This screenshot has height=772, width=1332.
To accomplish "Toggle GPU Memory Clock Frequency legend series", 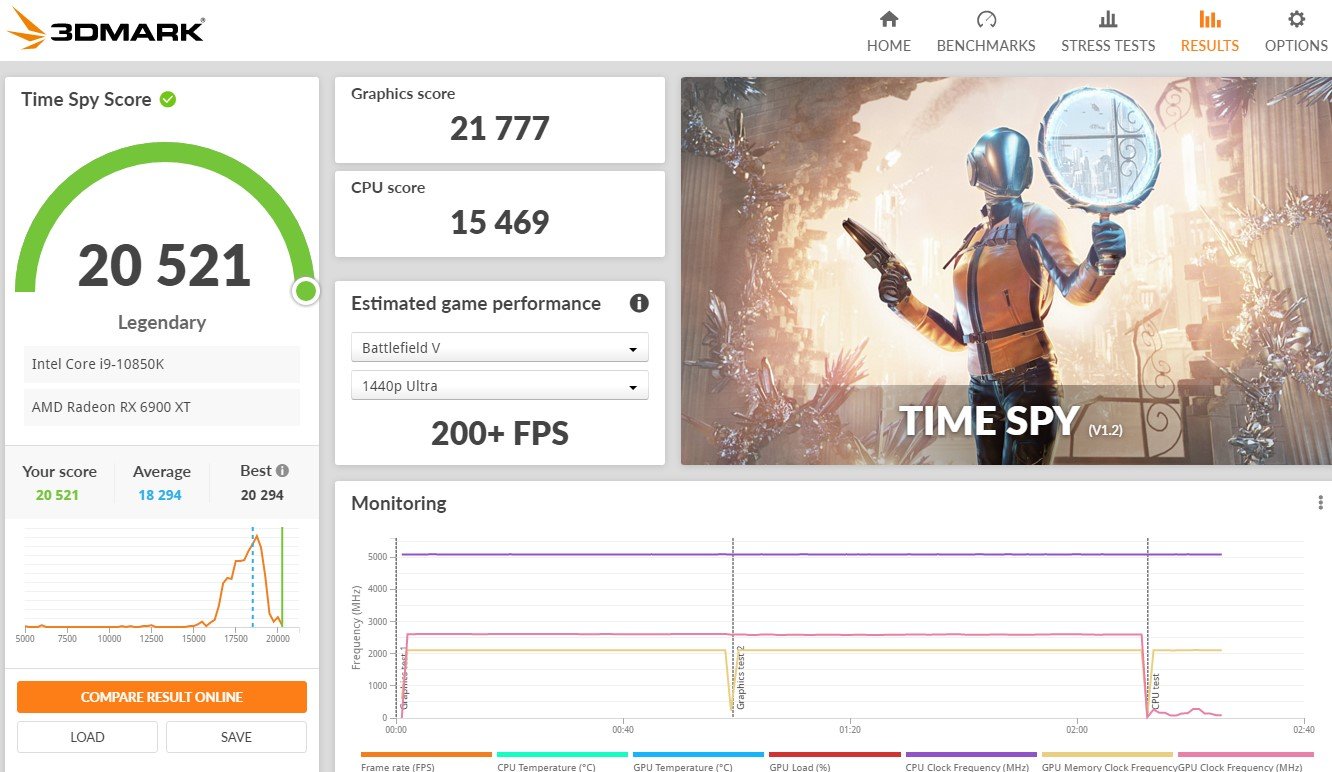I will click(1107, 762).
